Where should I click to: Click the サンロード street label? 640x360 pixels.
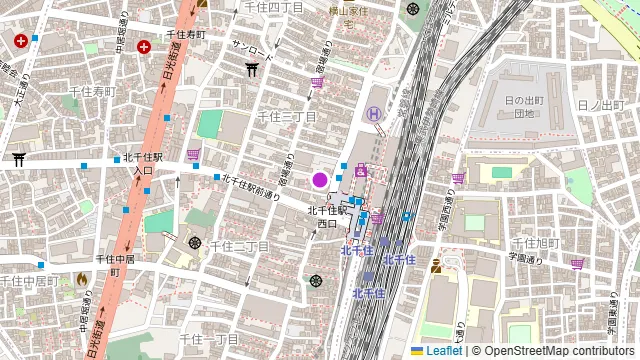tap(252, 51)
